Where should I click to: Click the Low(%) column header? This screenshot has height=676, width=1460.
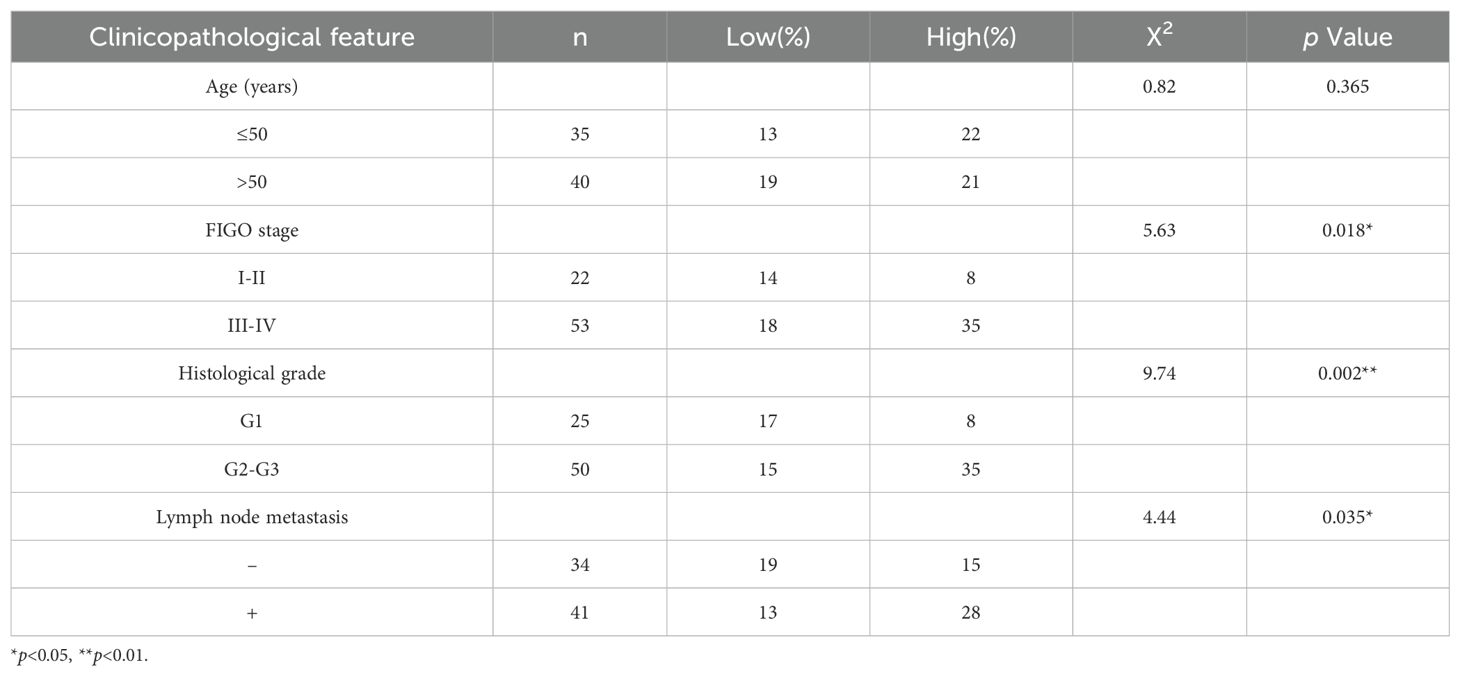click(768, 38)
